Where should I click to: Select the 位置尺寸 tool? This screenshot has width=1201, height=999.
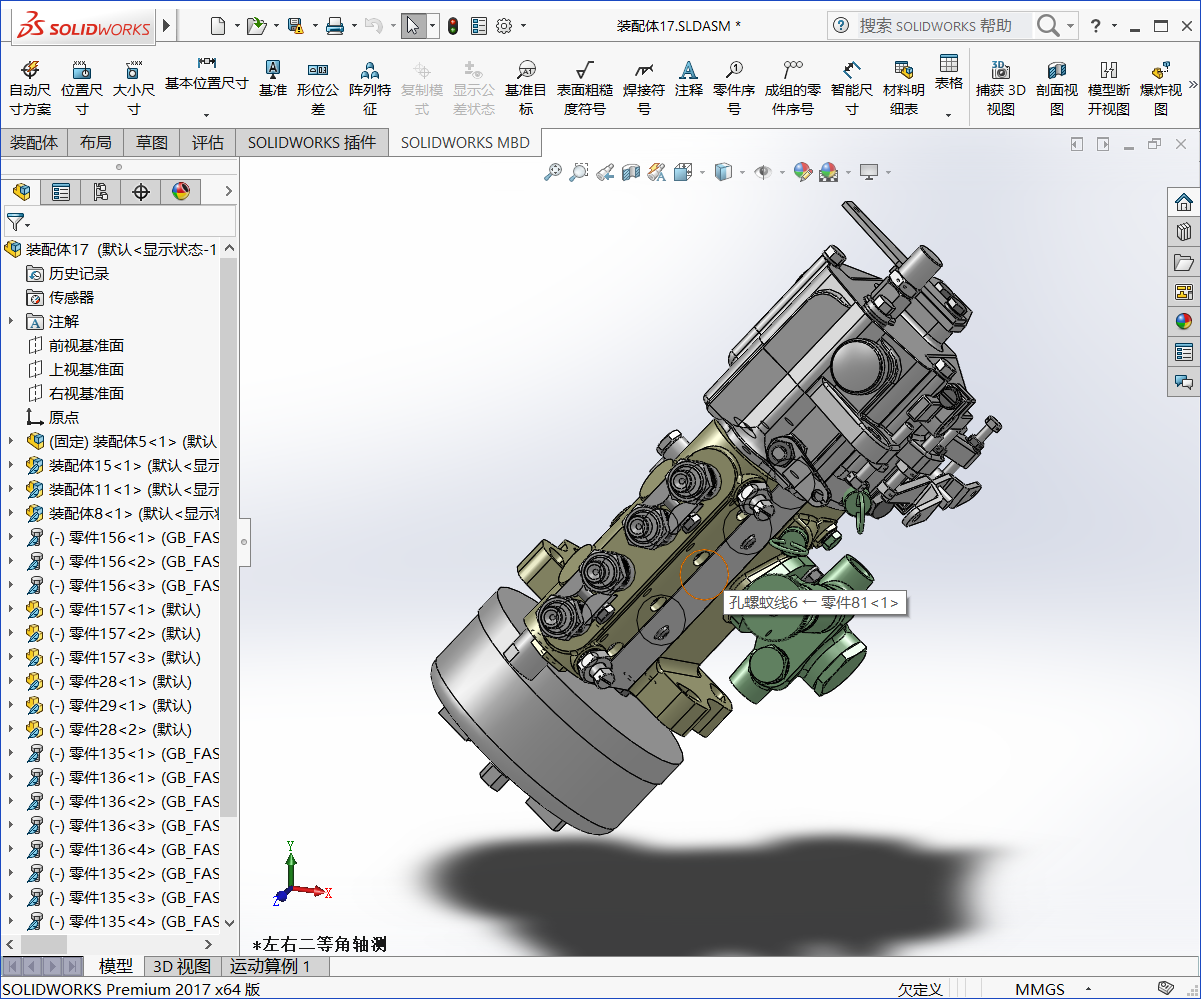[82, 87]
